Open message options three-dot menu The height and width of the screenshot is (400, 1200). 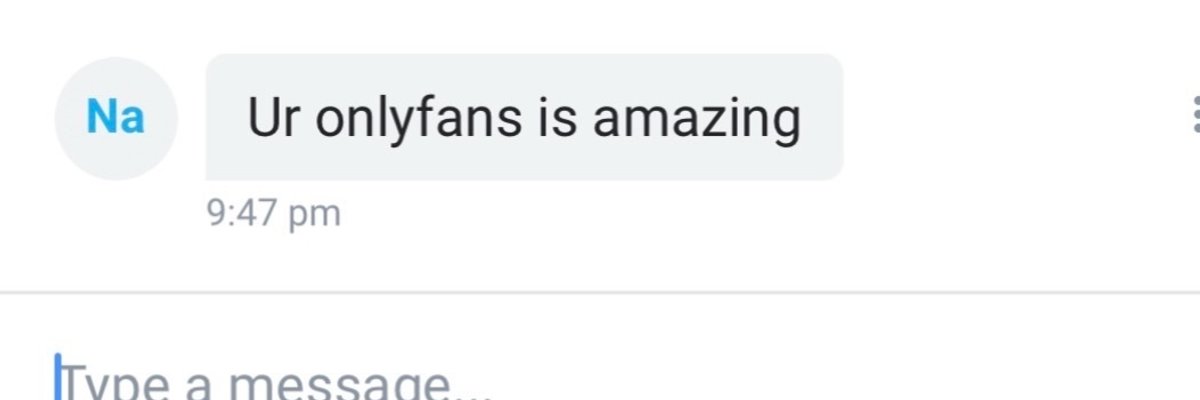pyautogui.click(x=1195, y=115)
